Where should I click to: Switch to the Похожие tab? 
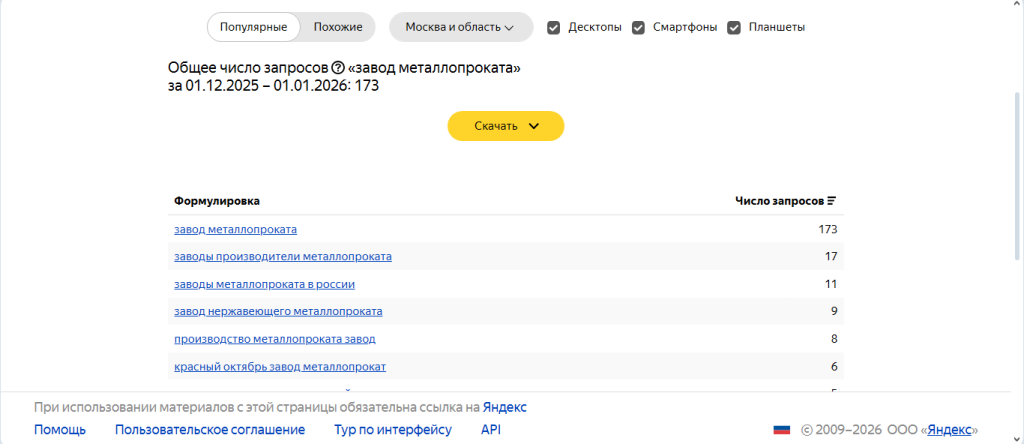point(338,27)
